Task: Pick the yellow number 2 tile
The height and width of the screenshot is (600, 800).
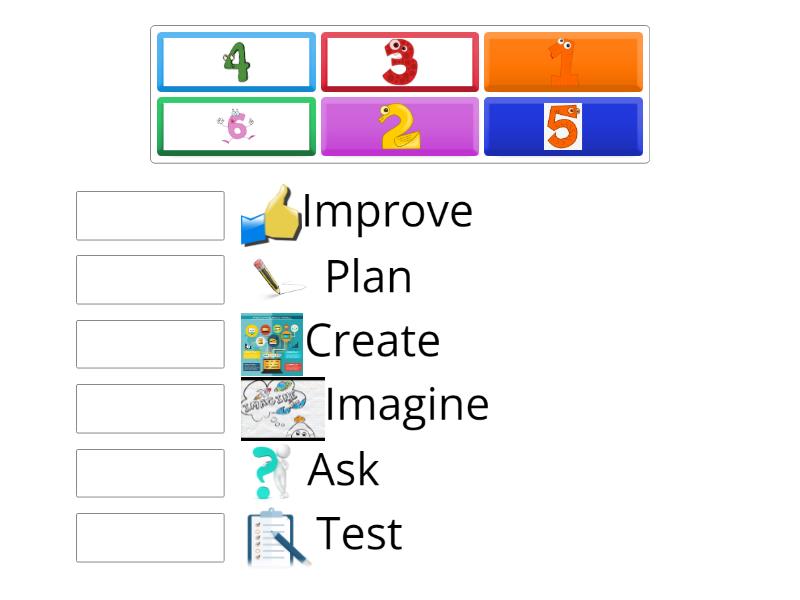Action: click(x=400, y=127)
